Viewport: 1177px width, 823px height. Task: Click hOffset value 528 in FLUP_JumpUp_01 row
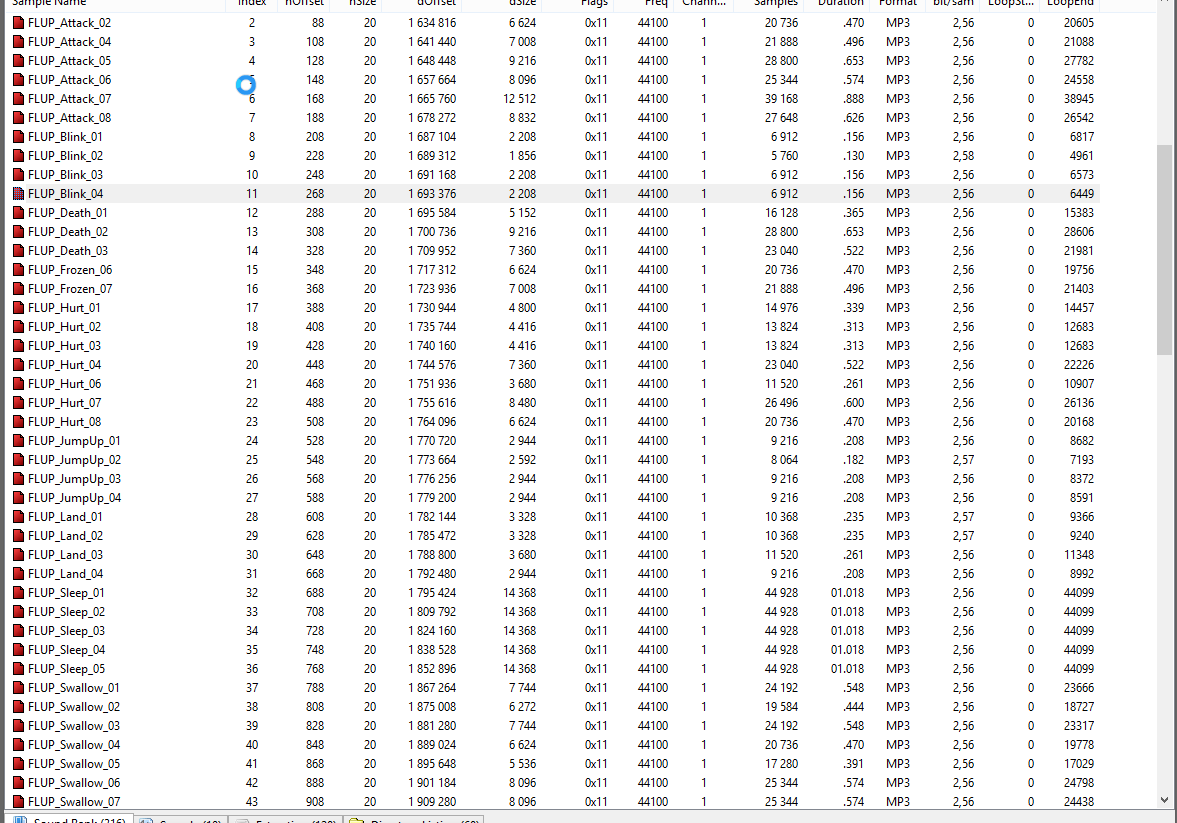click(x=315, y=441)
